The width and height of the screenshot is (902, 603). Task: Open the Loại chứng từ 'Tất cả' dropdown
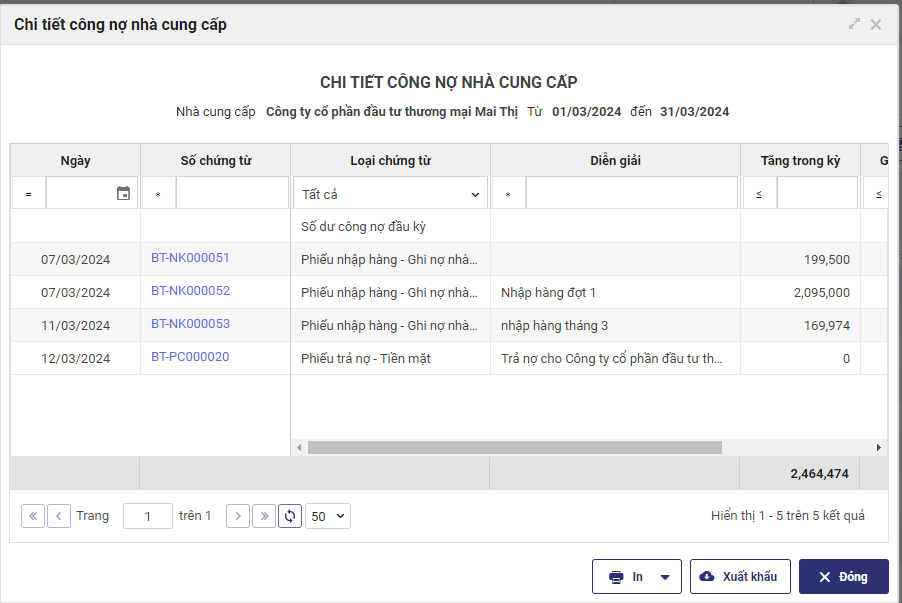pos(391,194)
